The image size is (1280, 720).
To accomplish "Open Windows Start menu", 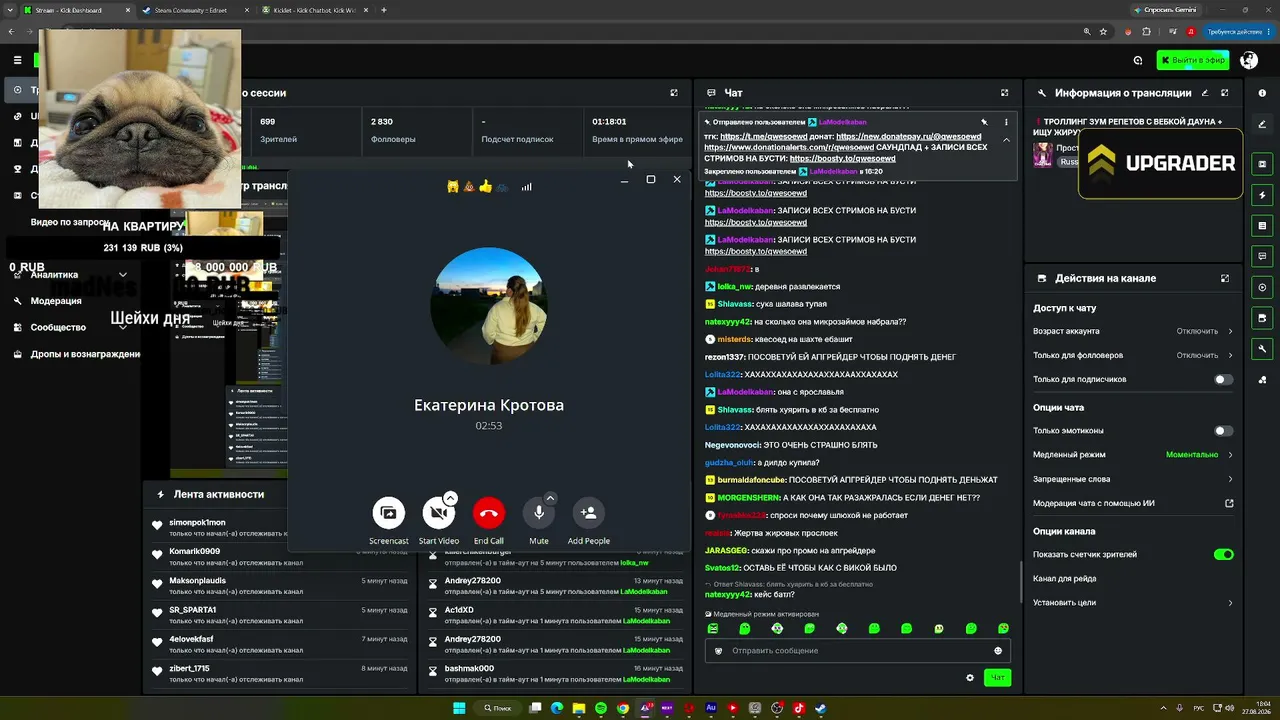I will 459,708.
